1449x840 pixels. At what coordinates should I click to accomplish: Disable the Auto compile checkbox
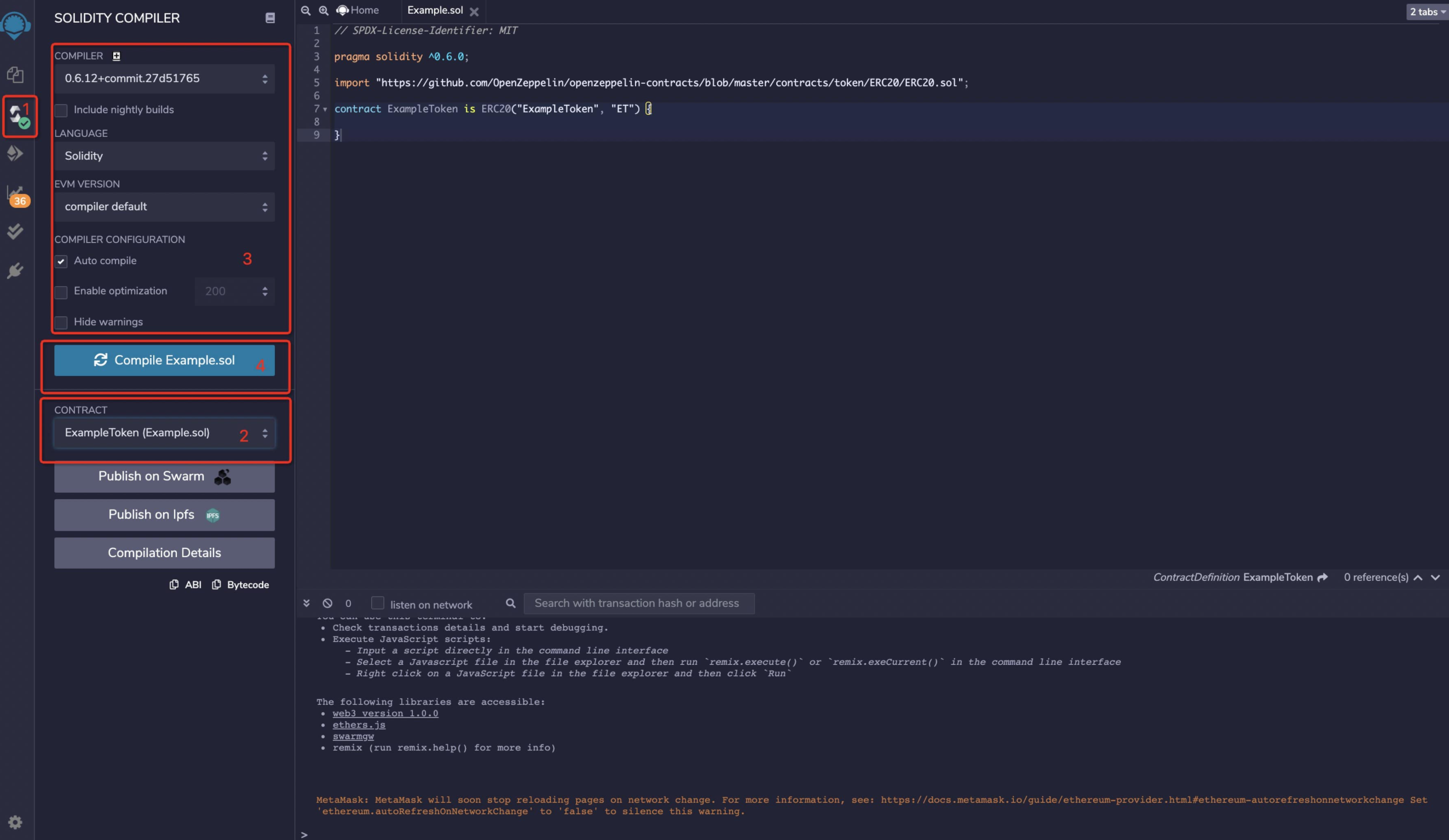pos(61,261)
